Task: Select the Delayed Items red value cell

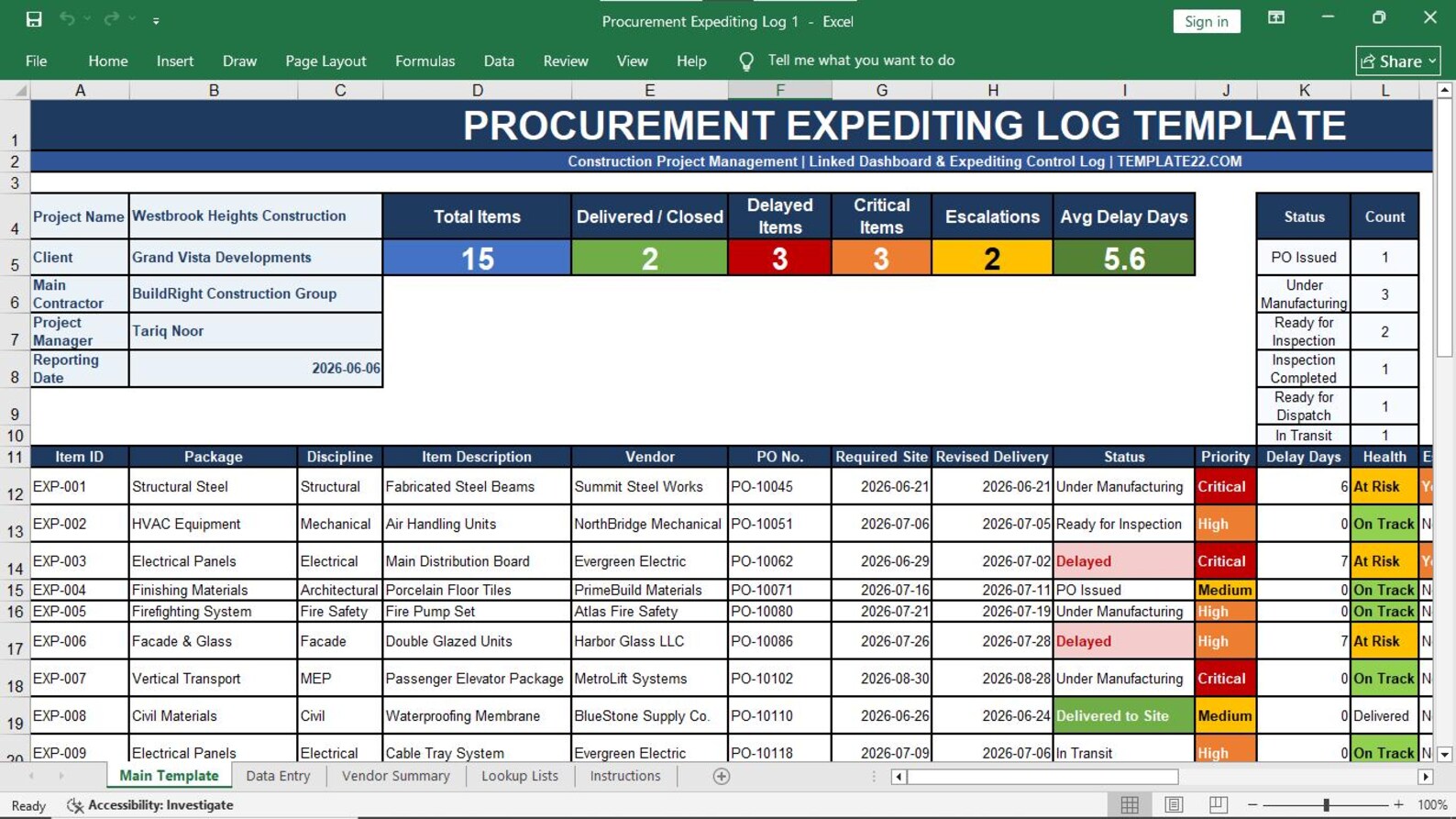Action: pos(780,258)
